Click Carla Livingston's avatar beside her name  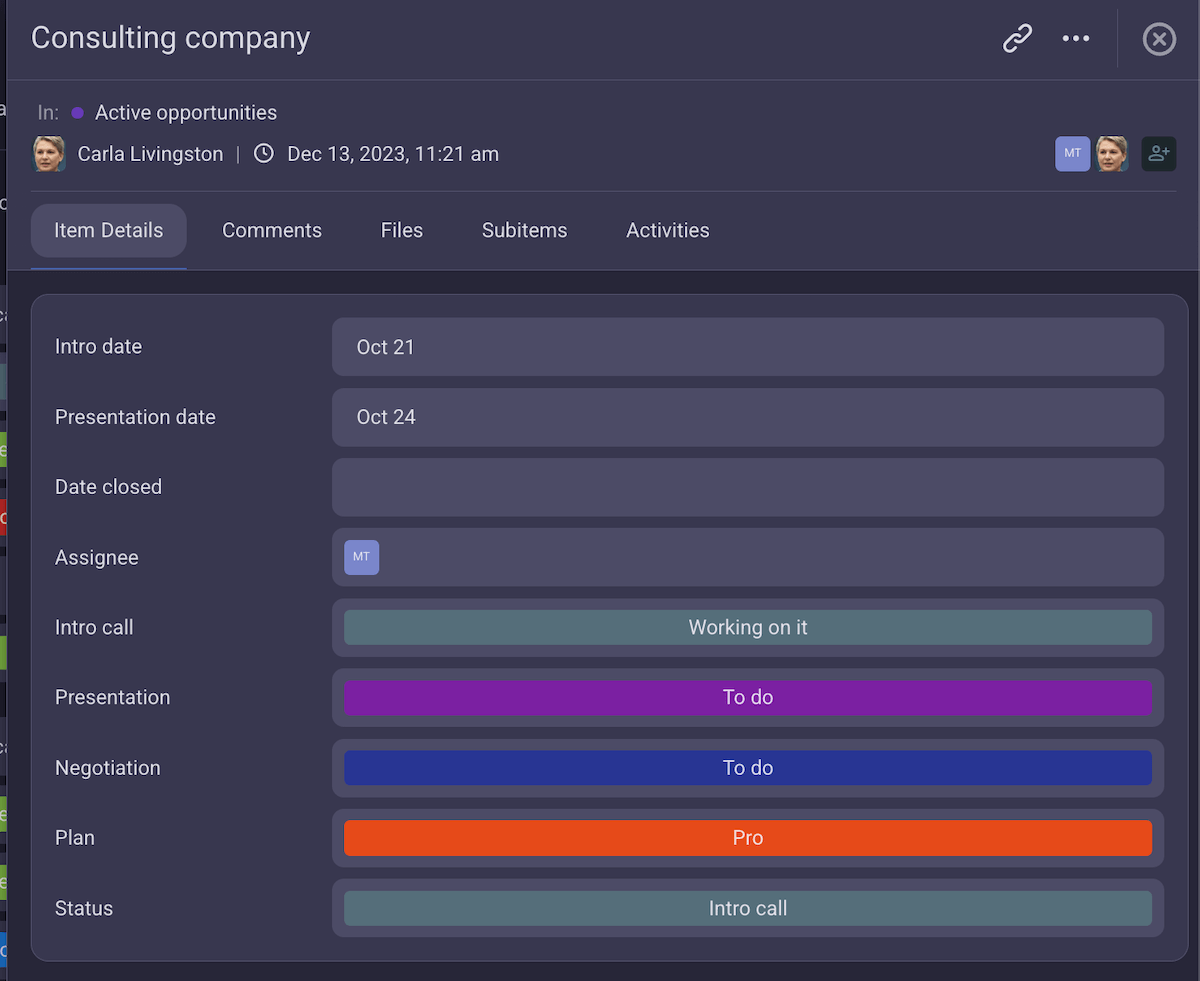(49, 154)
